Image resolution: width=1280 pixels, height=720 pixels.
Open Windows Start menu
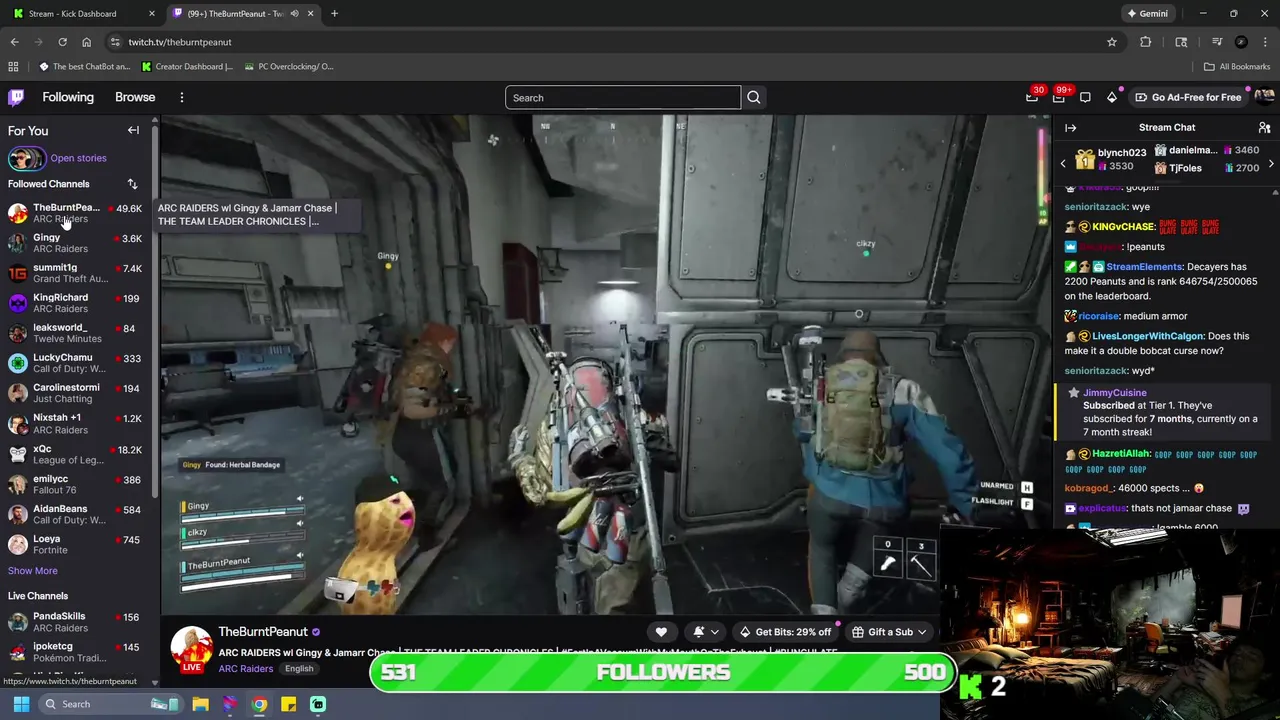pos(21,704)
